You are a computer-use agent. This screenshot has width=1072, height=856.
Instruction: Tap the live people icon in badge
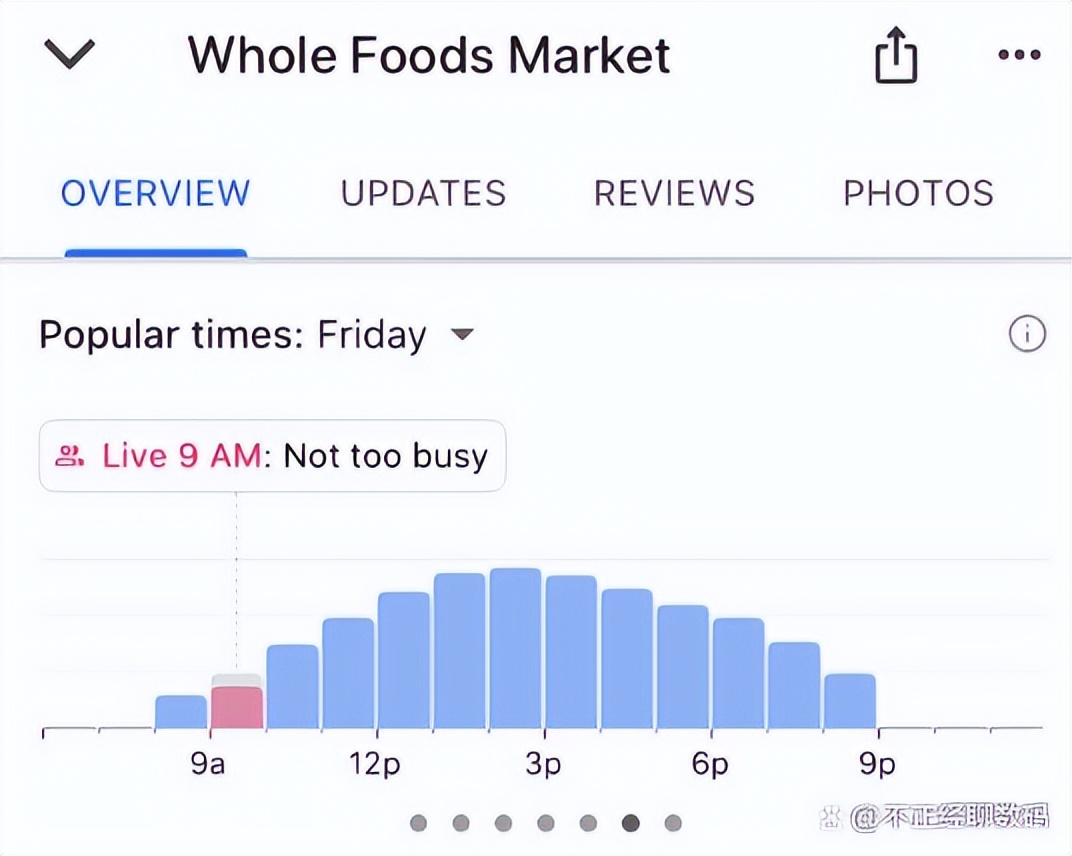69,457
